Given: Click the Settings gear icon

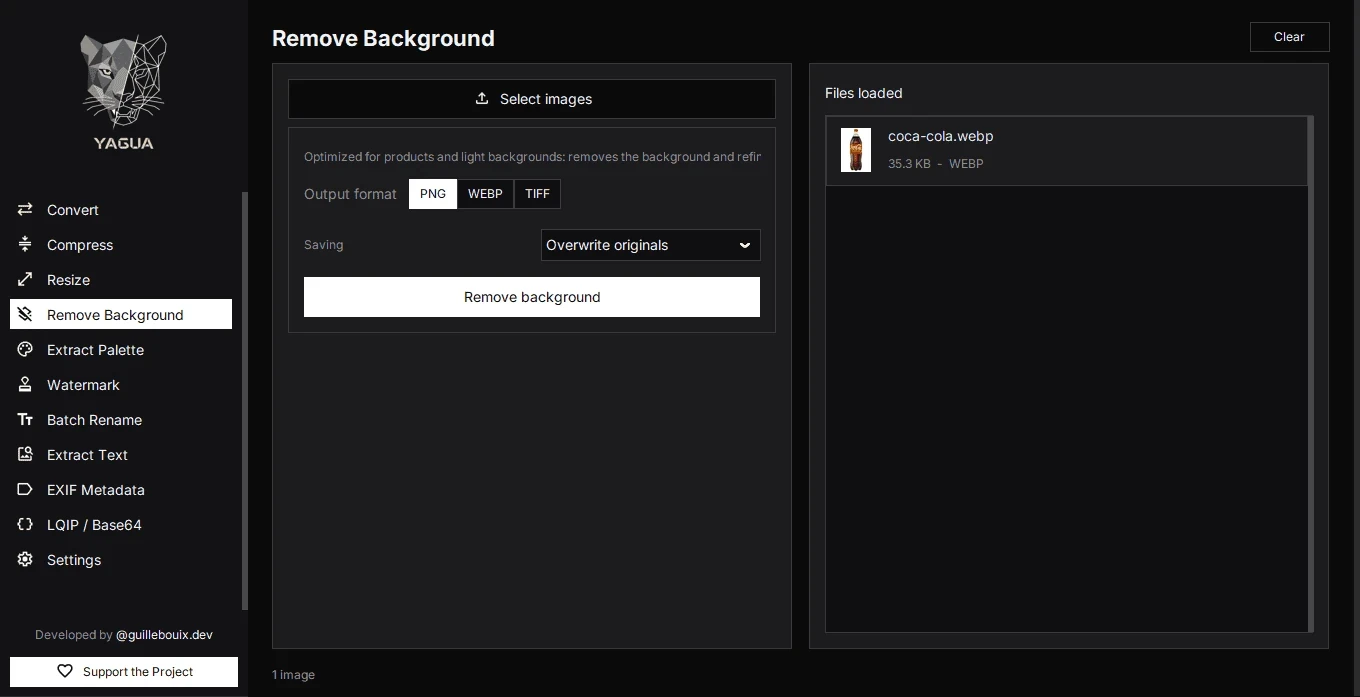Looking at the screenshot, I should [25, 560].
